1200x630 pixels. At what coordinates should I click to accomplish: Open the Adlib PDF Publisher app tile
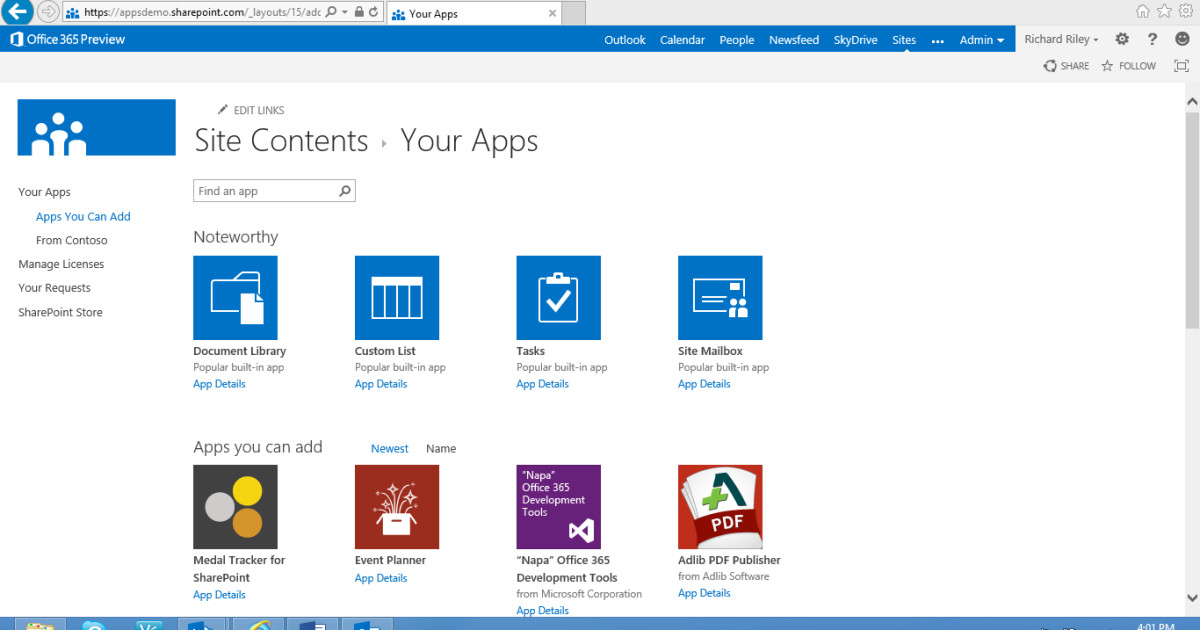[720, 506]
